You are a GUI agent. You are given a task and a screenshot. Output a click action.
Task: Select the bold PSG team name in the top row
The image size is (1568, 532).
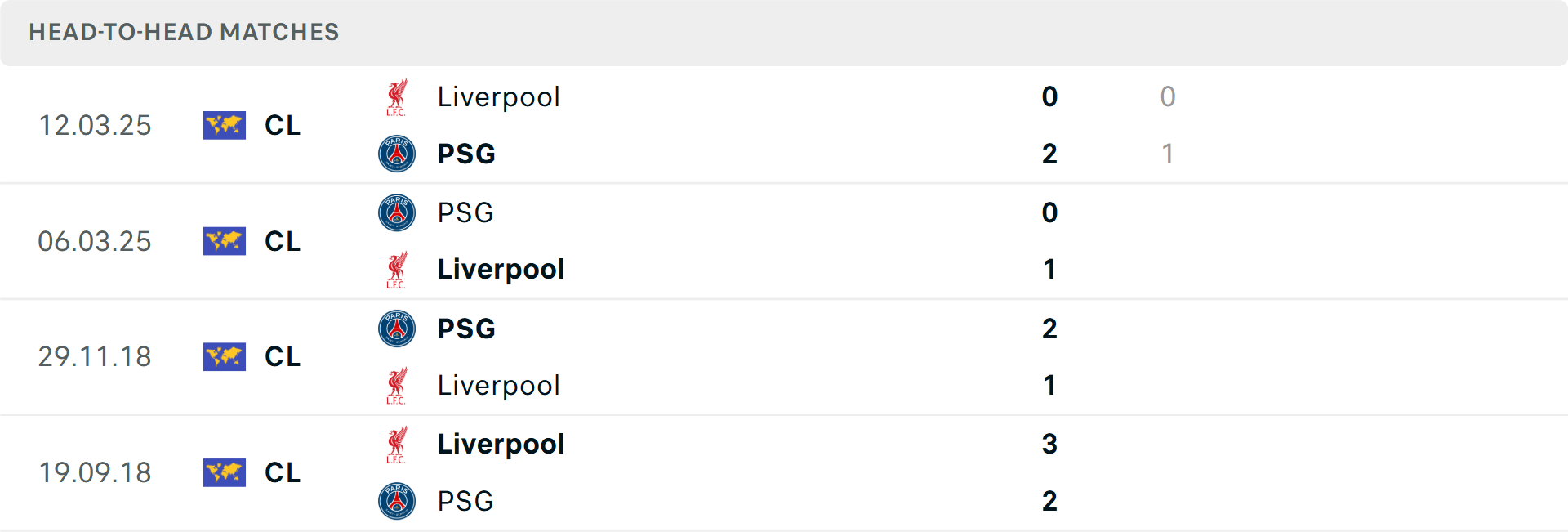point(465,153)
